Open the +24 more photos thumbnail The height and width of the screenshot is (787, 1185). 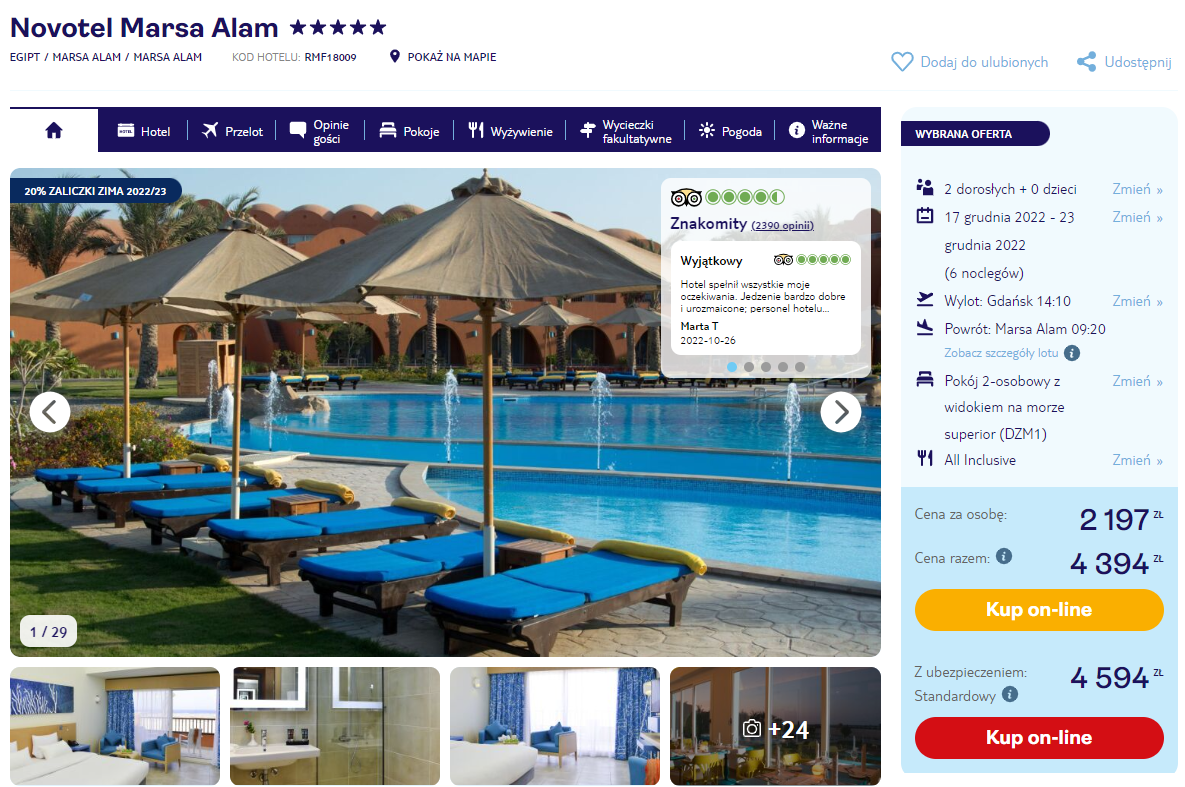[x=775, y=726]
